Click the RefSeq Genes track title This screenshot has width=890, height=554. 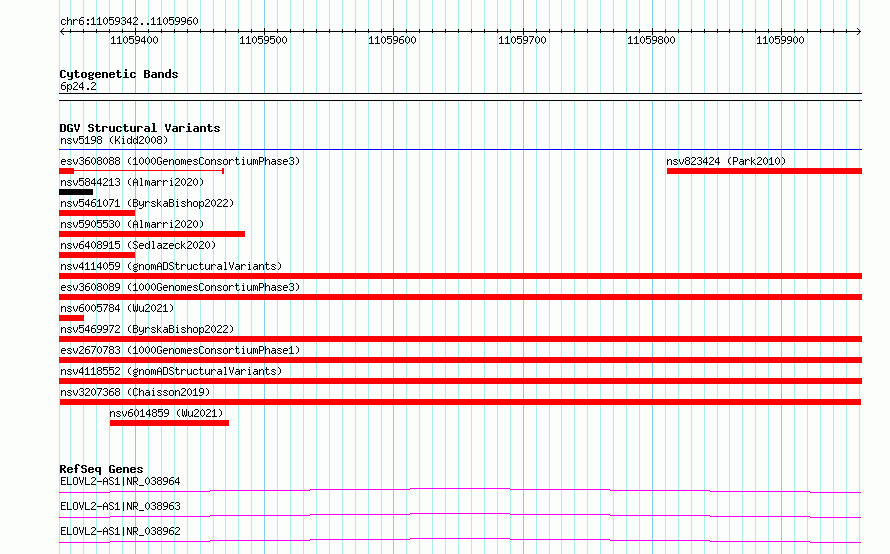coord(101,469)
